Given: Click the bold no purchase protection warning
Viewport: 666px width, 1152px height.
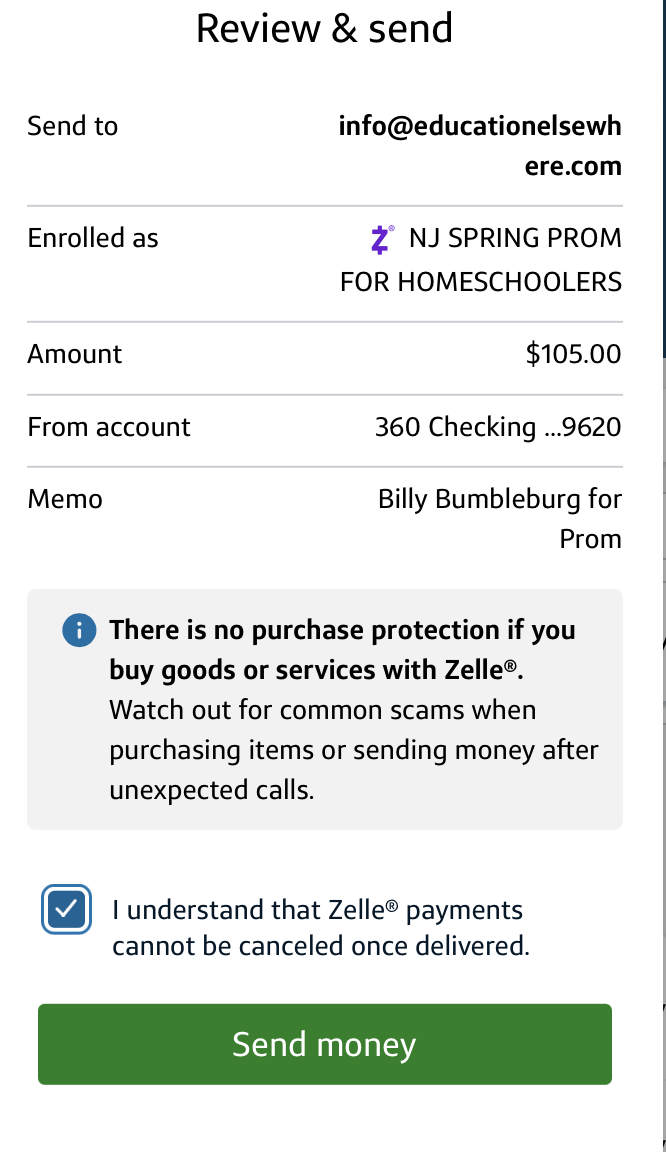Looking at the screenshot, I should (x=340, y=650).
